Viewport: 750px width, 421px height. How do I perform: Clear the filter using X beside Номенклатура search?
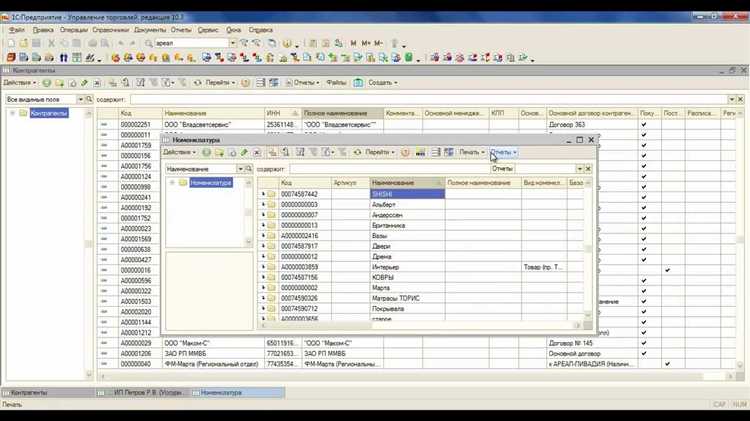click(x=588, y=169)
